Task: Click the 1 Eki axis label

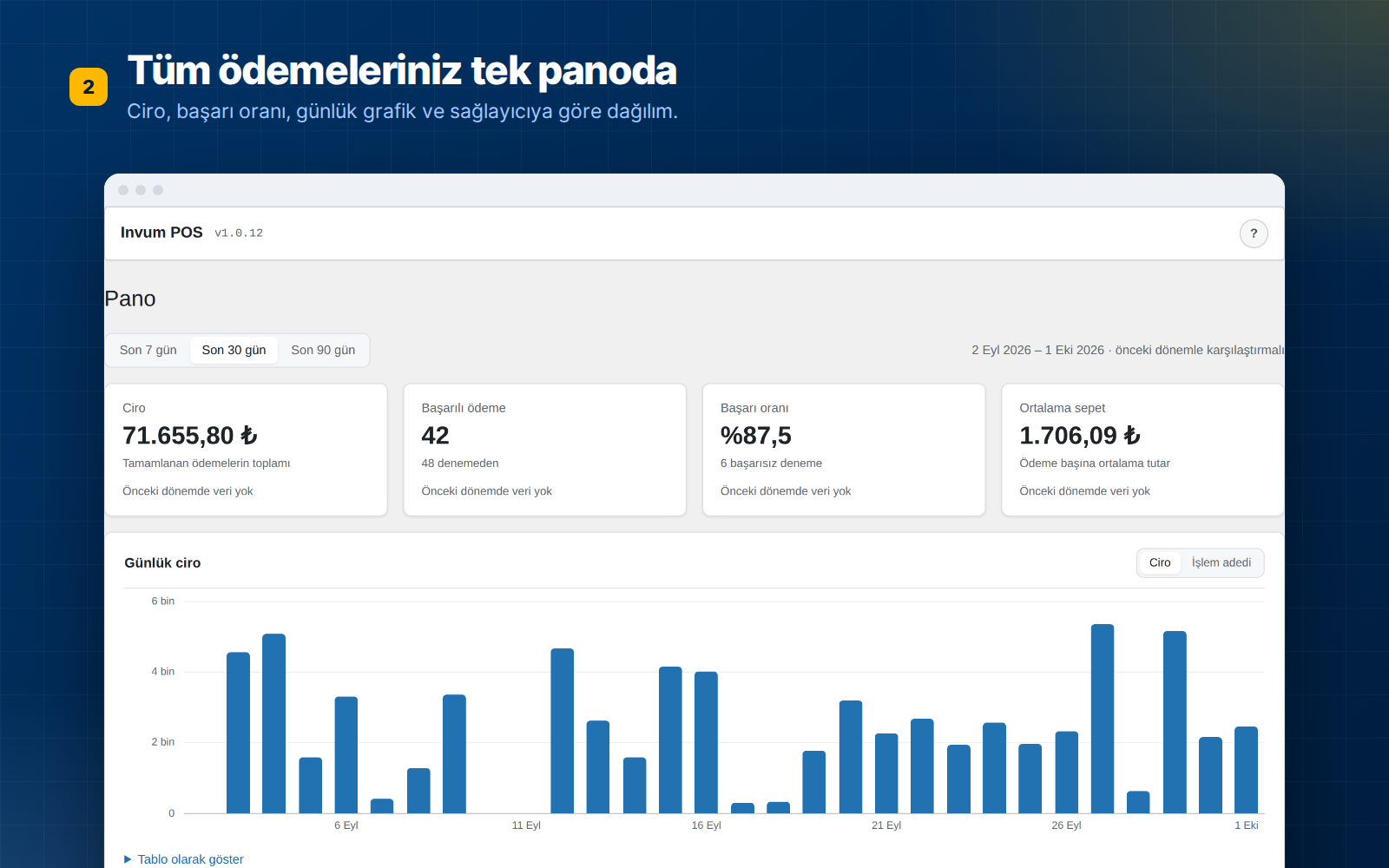Action: tap(1247, 825)
